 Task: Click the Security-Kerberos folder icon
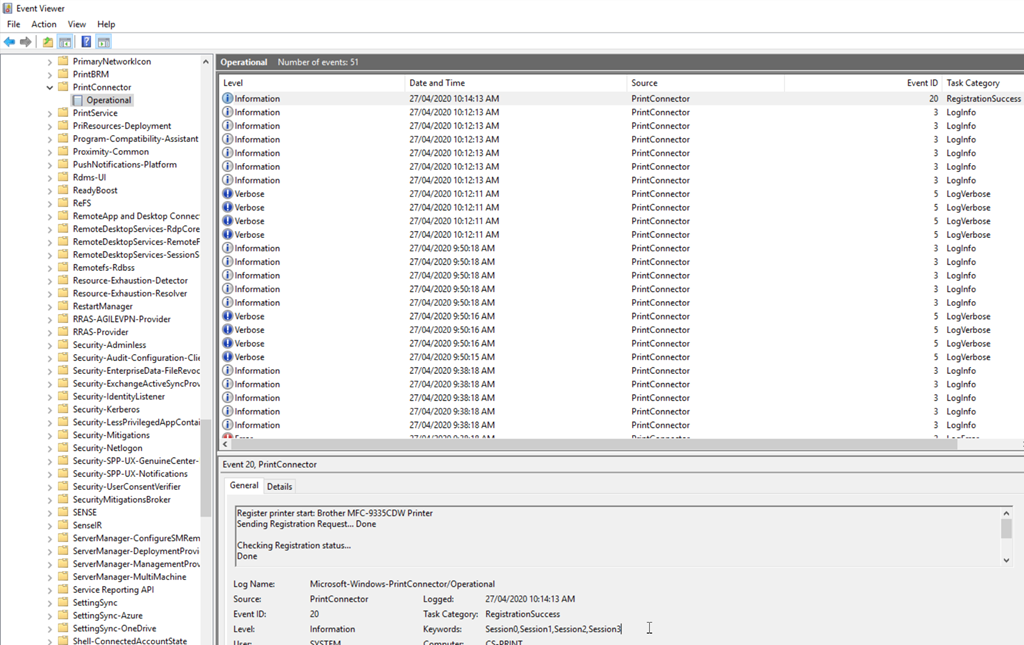(x=63, y=409)
